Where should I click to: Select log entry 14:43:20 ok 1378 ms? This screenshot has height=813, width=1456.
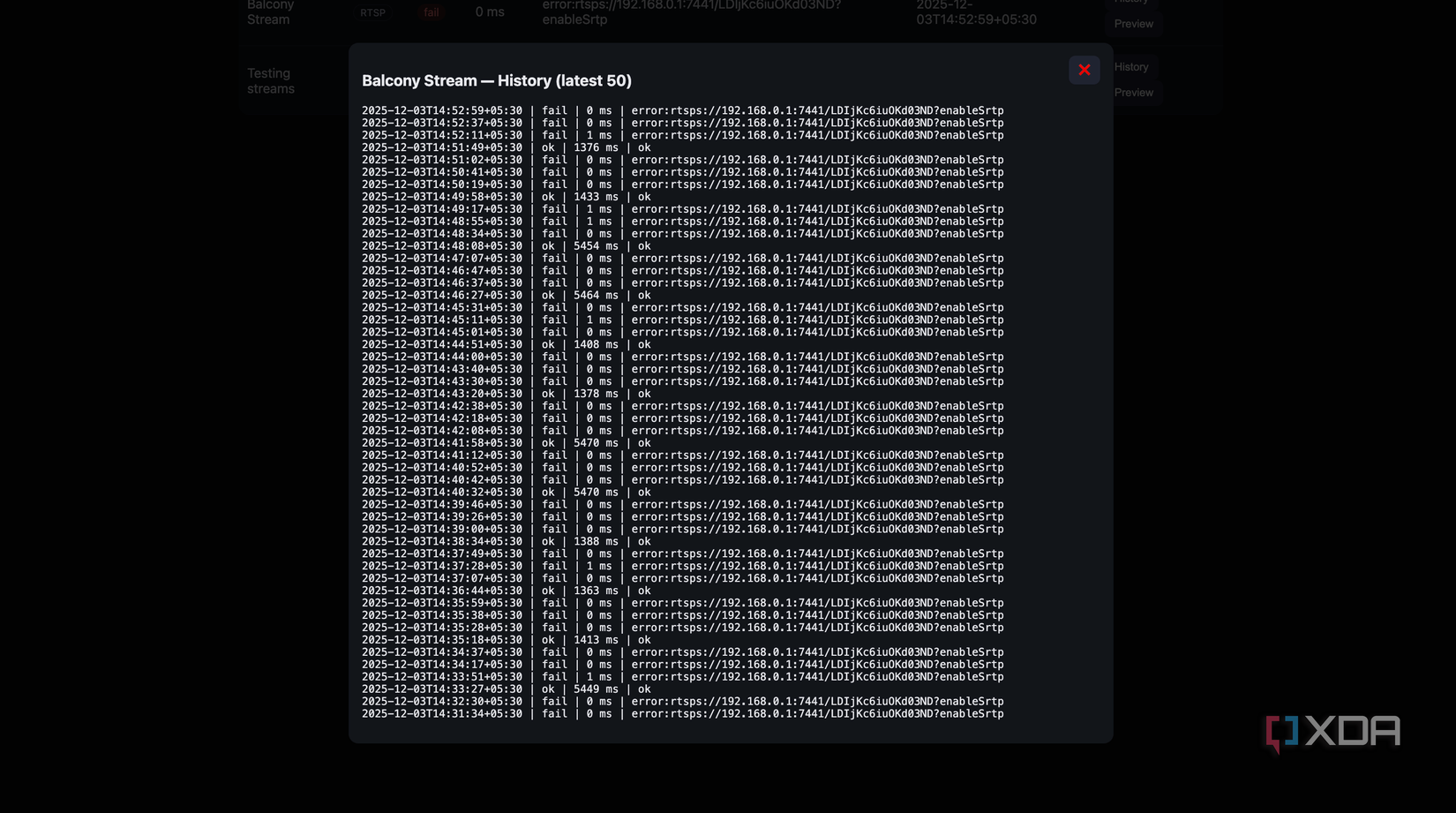click(507, 394)
